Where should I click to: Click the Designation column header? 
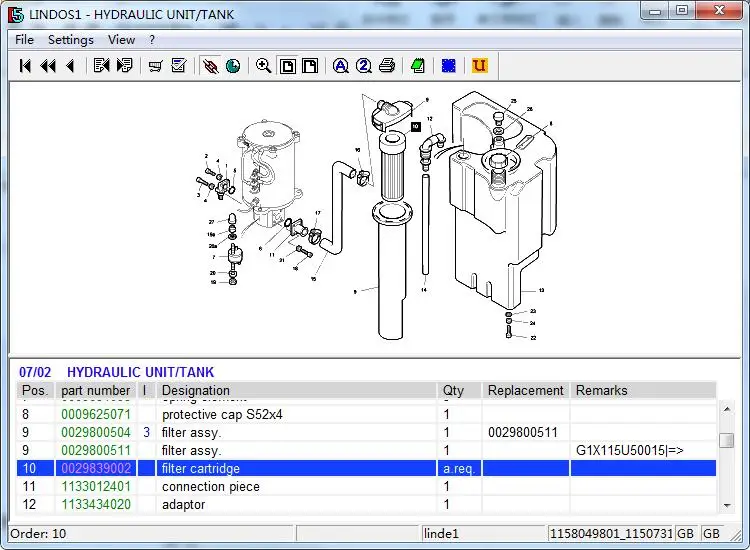pyautogui.click(x=296, y=390)
